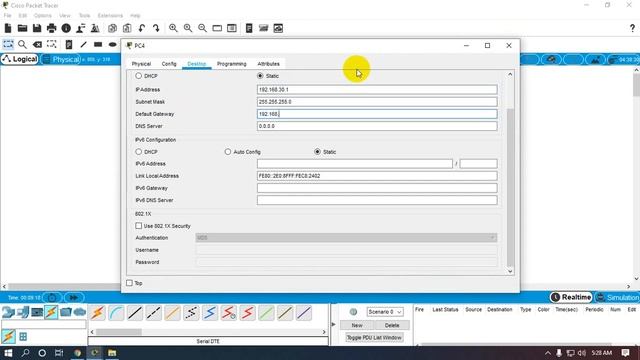Click the help question mark icon
Viewport: 640px width, 360px height.
point(632,28)
